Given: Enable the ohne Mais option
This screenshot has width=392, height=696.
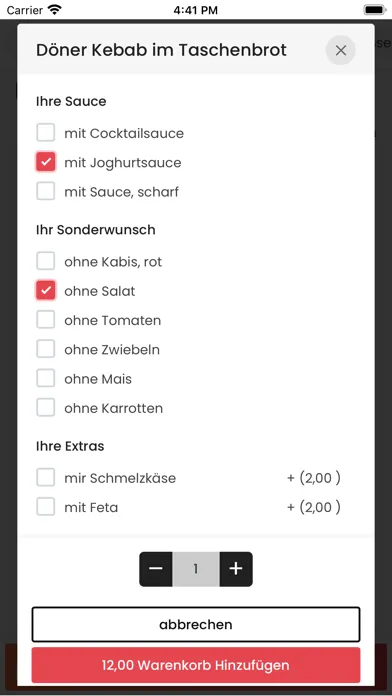Looking at the screenshot, I should pos(46,379).
